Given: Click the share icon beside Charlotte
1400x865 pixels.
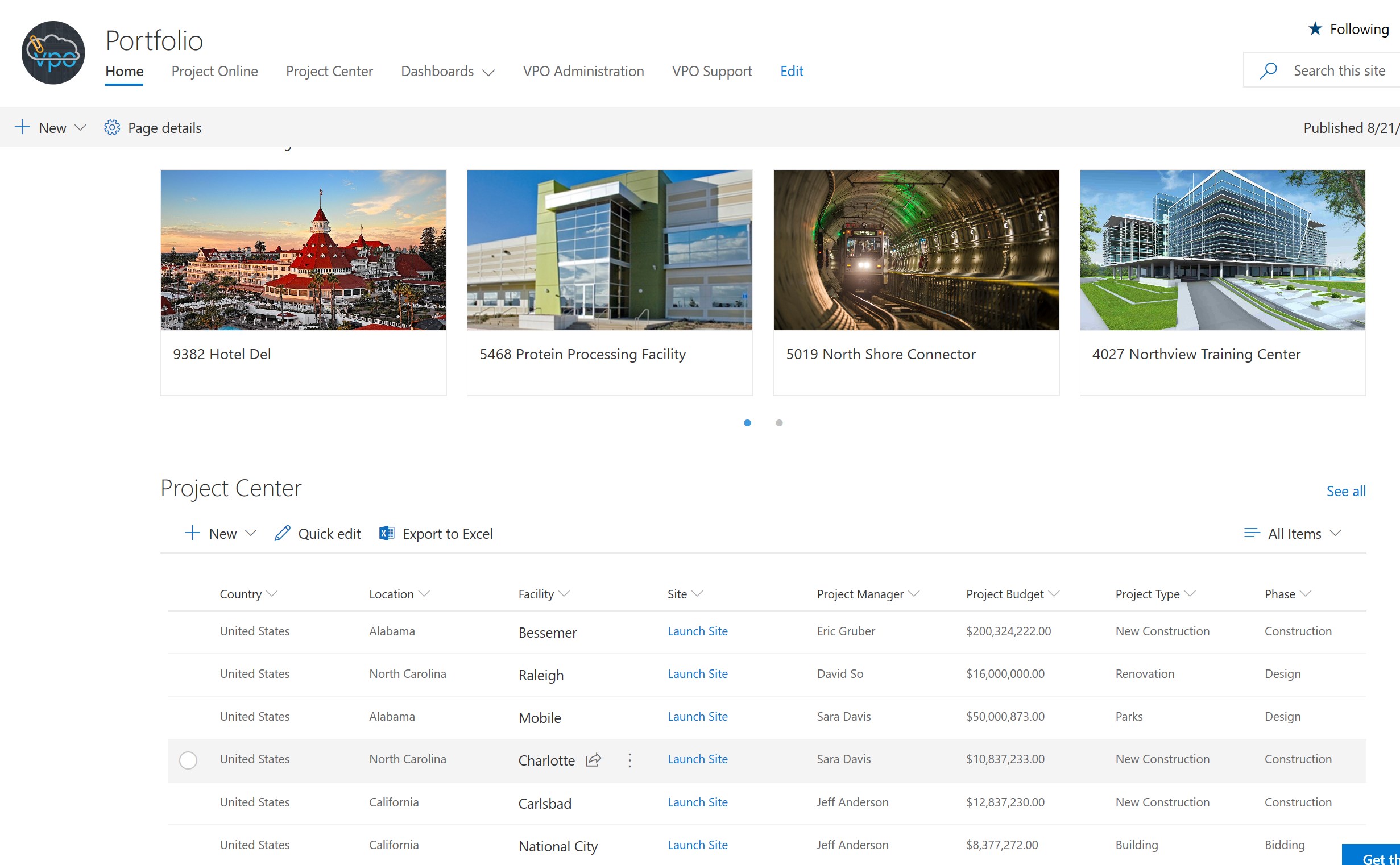Looking at the screenshot, I should point(593,760).
